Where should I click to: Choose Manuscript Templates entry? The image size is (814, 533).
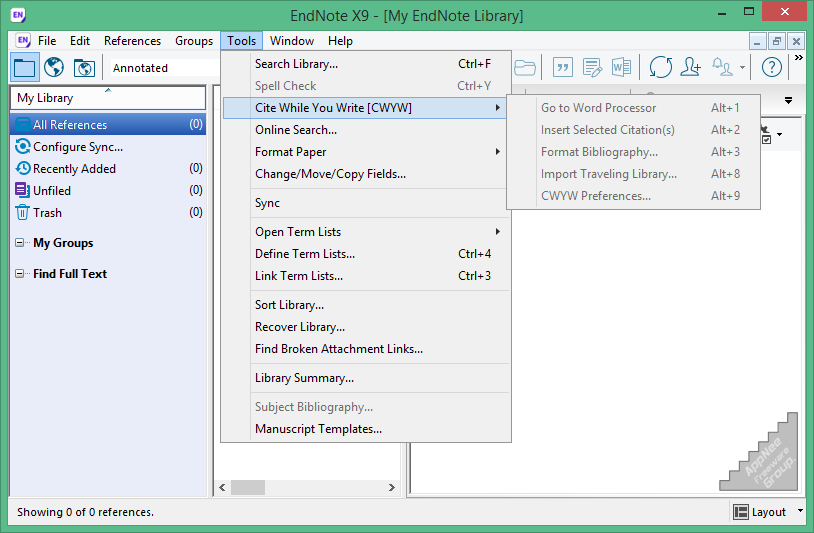[x=366, y=429]
